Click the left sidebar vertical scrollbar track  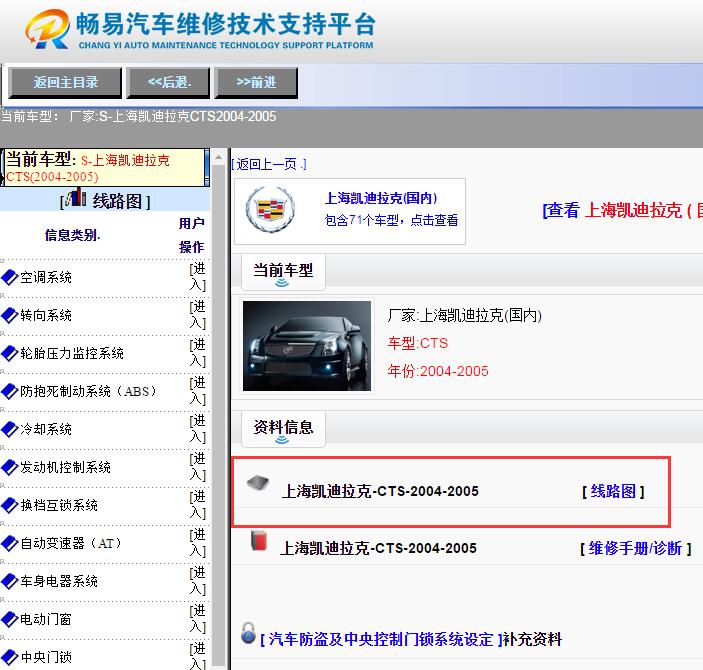click(x=218, y=417)
